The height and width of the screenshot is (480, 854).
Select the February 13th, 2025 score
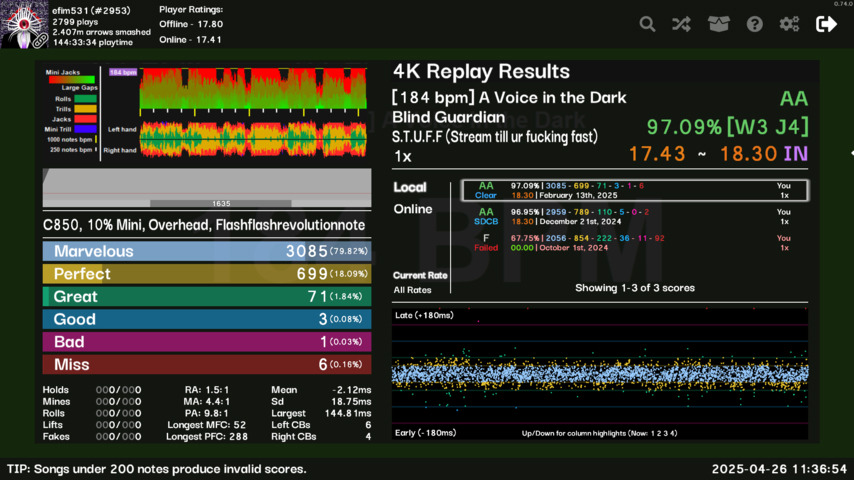click(634, 190)
